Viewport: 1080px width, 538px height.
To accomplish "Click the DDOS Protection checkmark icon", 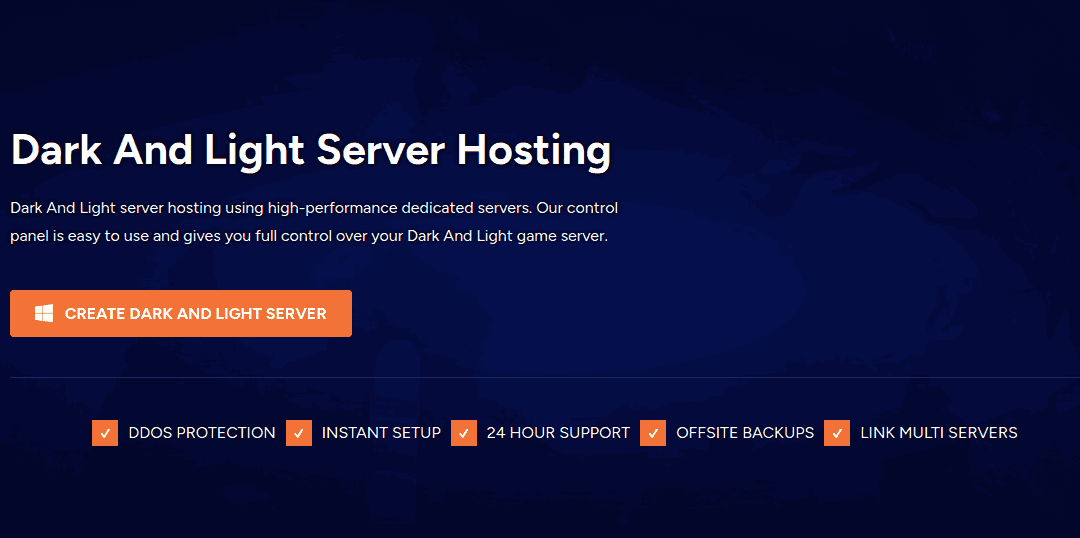I will click(x=105, y=433).
